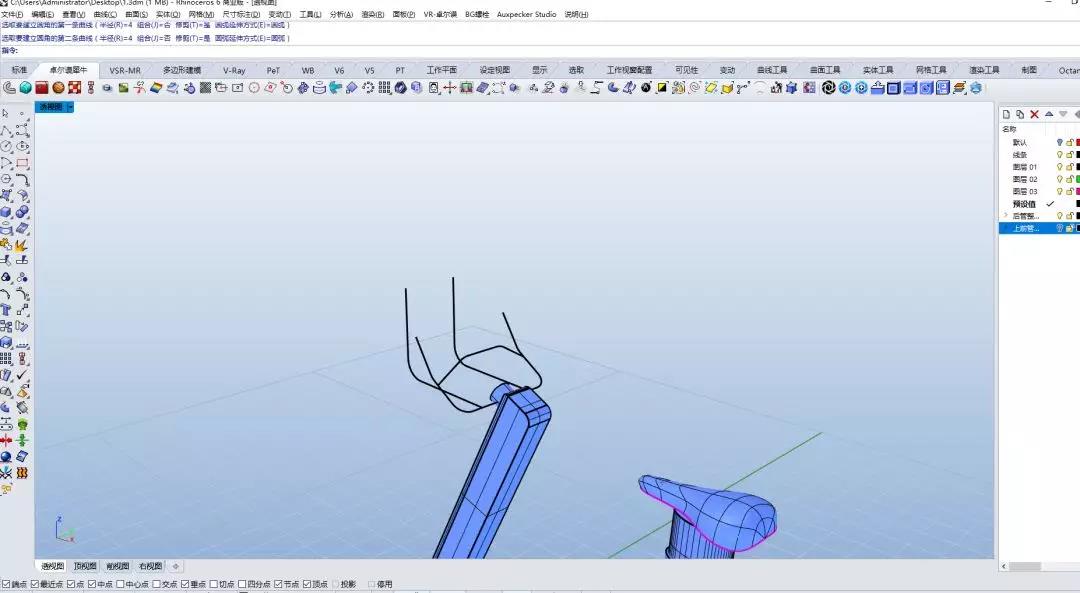Toggle 顶点 vertex osnap checkbox
Screen dimensions: 1080x593
(307, 584)
